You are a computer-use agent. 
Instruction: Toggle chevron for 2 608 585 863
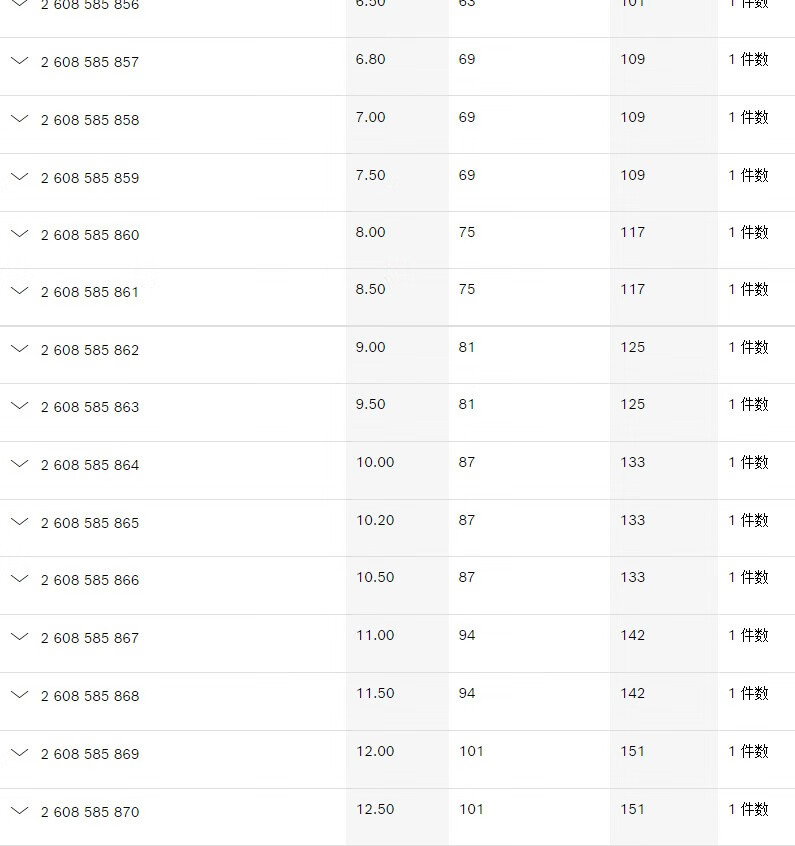20,406
